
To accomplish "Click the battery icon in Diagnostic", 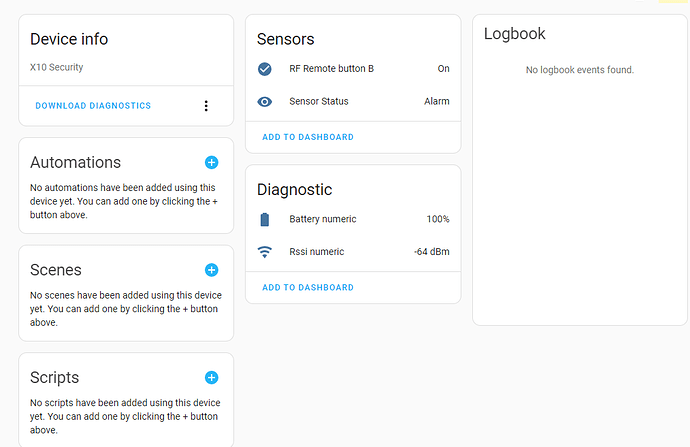I will click(x=265, y=219).
